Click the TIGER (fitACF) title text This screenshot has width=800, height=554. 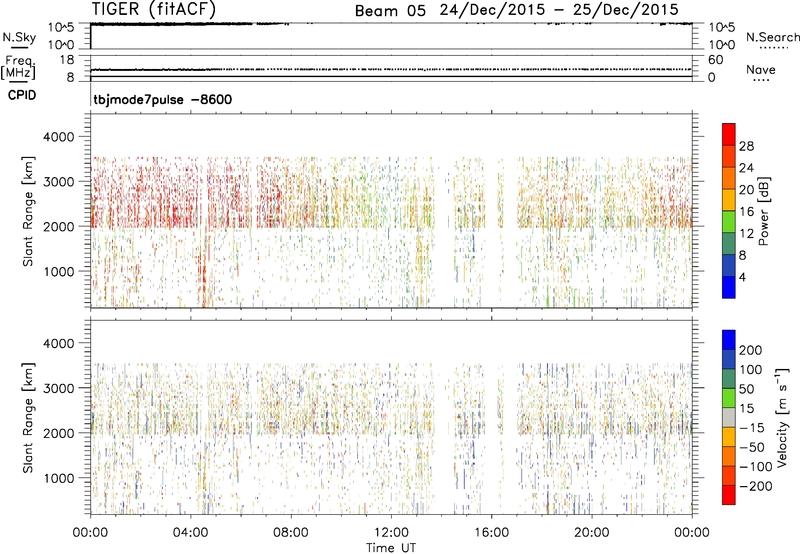tap(154, 9)
